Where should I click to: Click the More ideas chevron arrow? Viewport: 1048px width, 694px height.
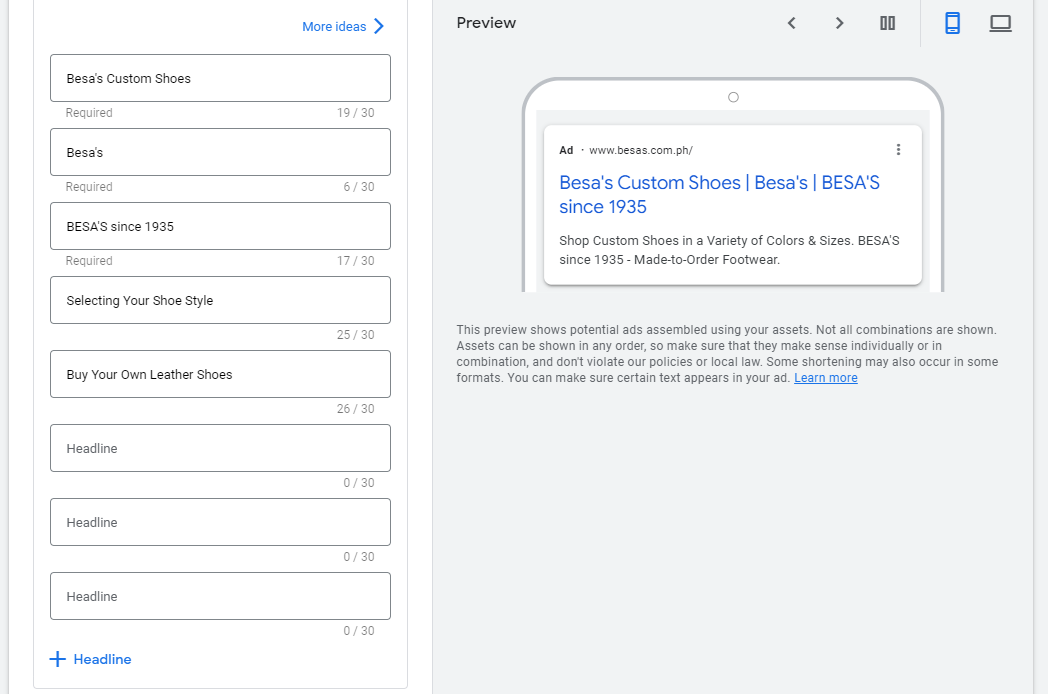pos(379,26)
